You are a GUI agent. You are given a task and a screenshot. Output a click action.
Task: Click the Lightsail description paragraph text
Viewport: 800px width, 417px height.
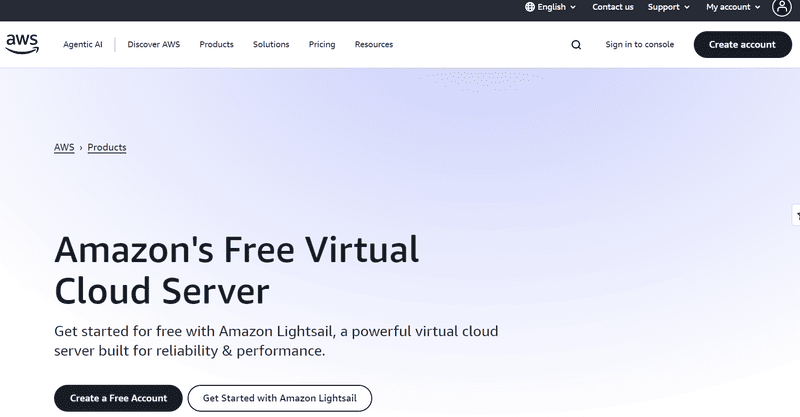[x=276, y=341]
